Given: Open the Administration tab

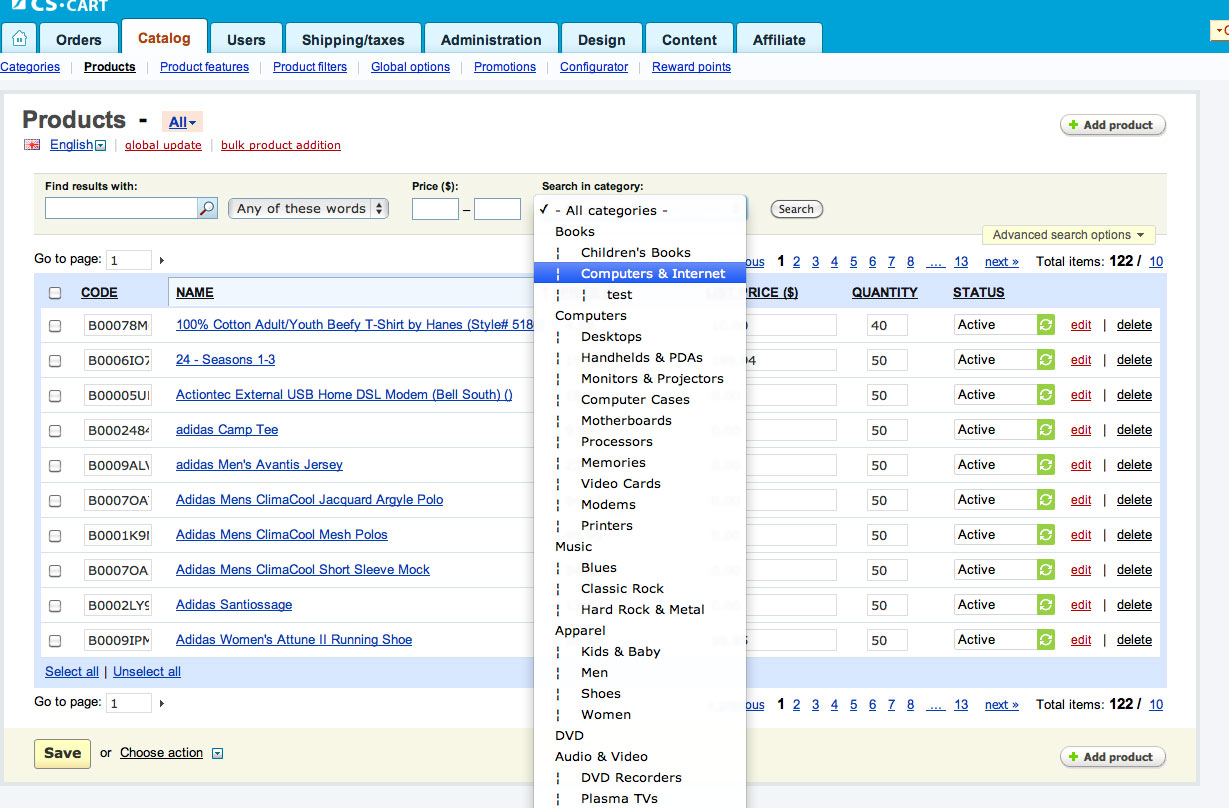Looking at the screenshot, I should click(491, 39).
